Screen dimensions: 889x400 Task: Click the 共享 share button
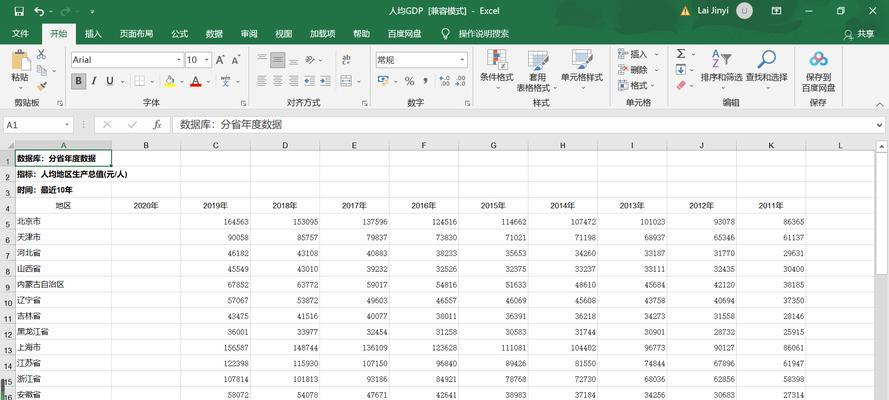860,35
